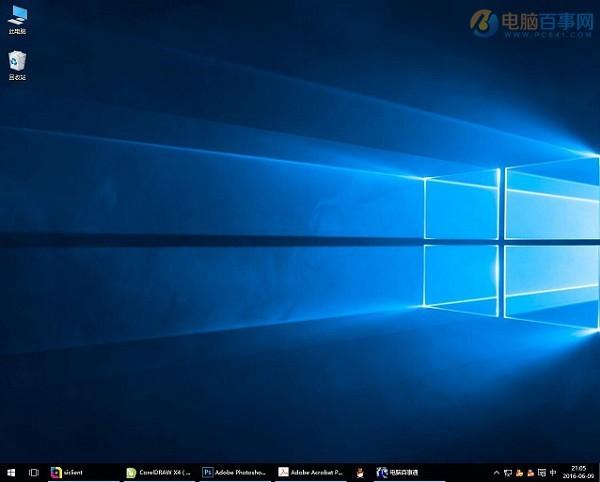The width and height of the screenshot is (600, 482).
Task: Open the network status tray icon
Action: (508, 473)
